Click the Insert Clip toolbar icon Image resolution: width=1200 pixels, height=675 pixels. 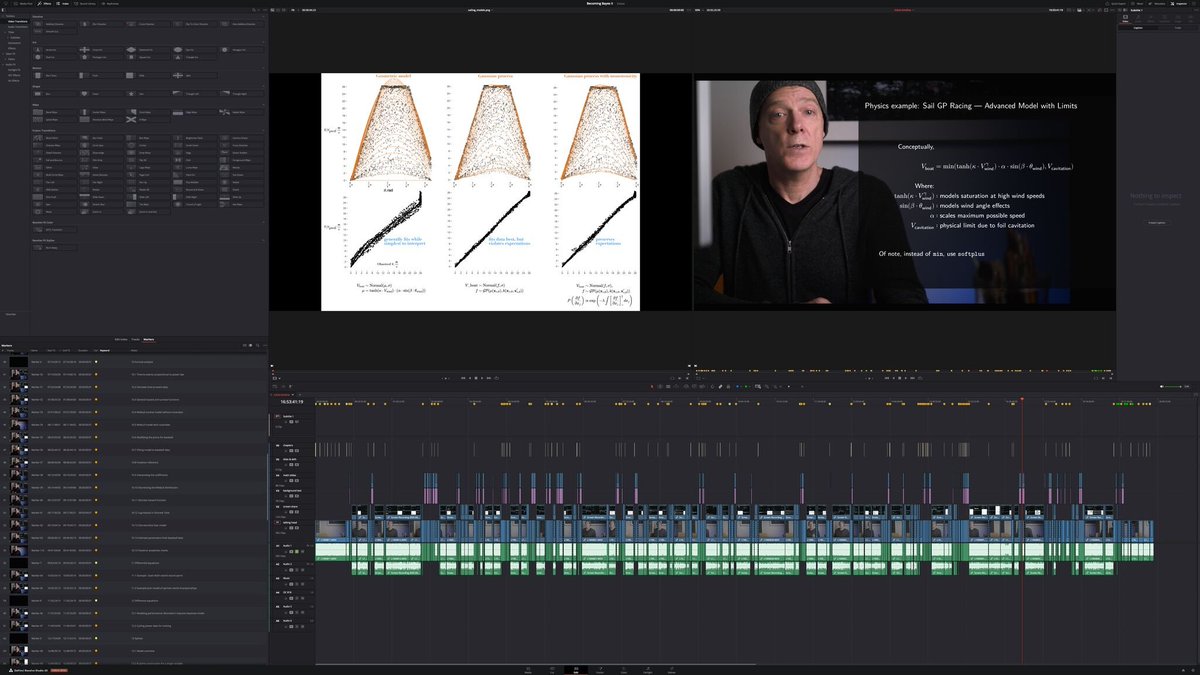[686, 386]
